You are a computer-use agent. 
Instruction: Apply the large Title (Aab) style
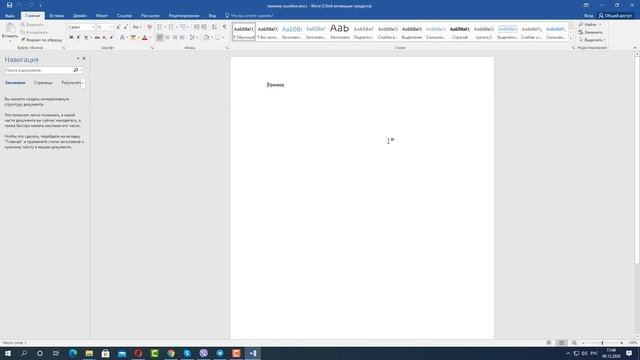(x=340, y=31)
